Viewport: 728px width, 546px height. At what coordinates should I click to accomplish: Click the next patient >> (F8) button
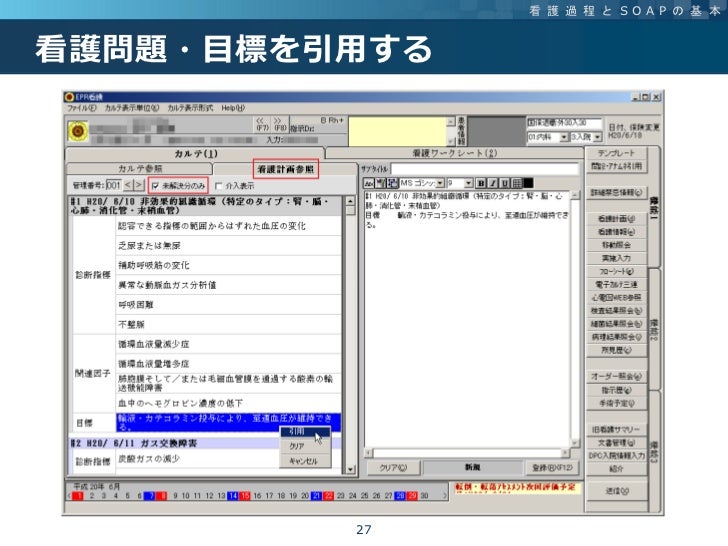click(280, 124)
